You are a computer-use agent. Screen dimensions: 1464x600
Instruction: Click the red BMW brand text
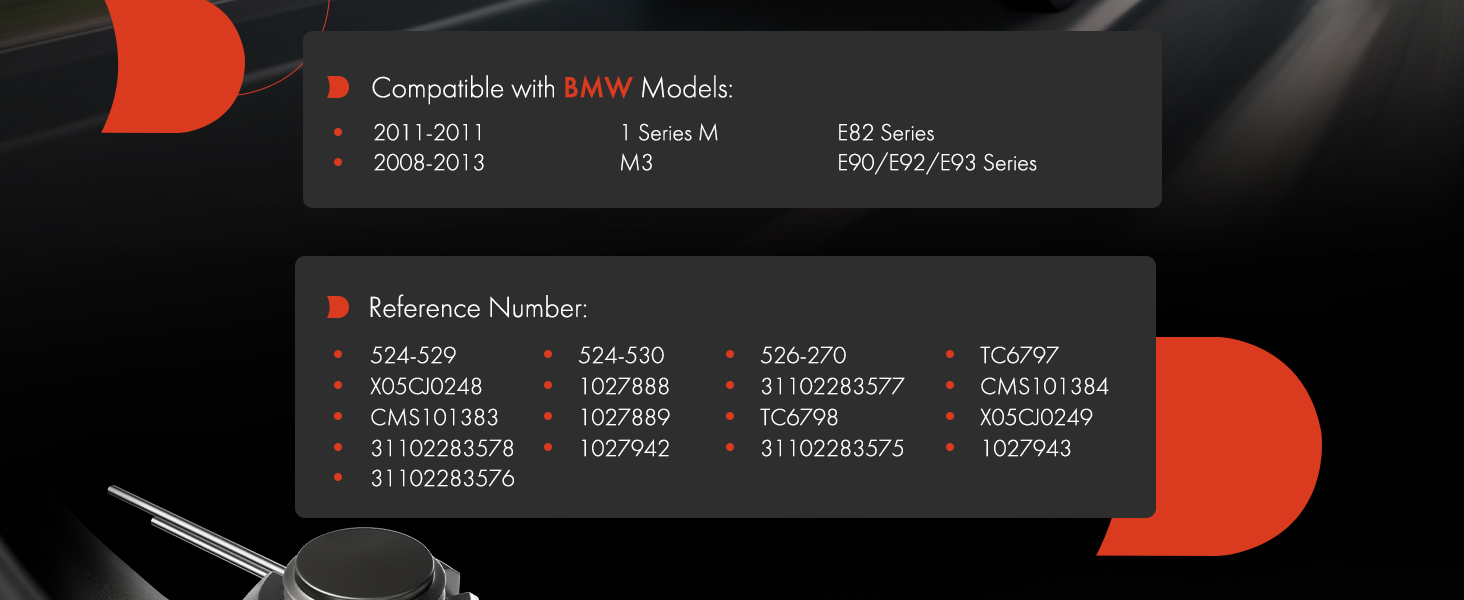(x=598, y=88)
